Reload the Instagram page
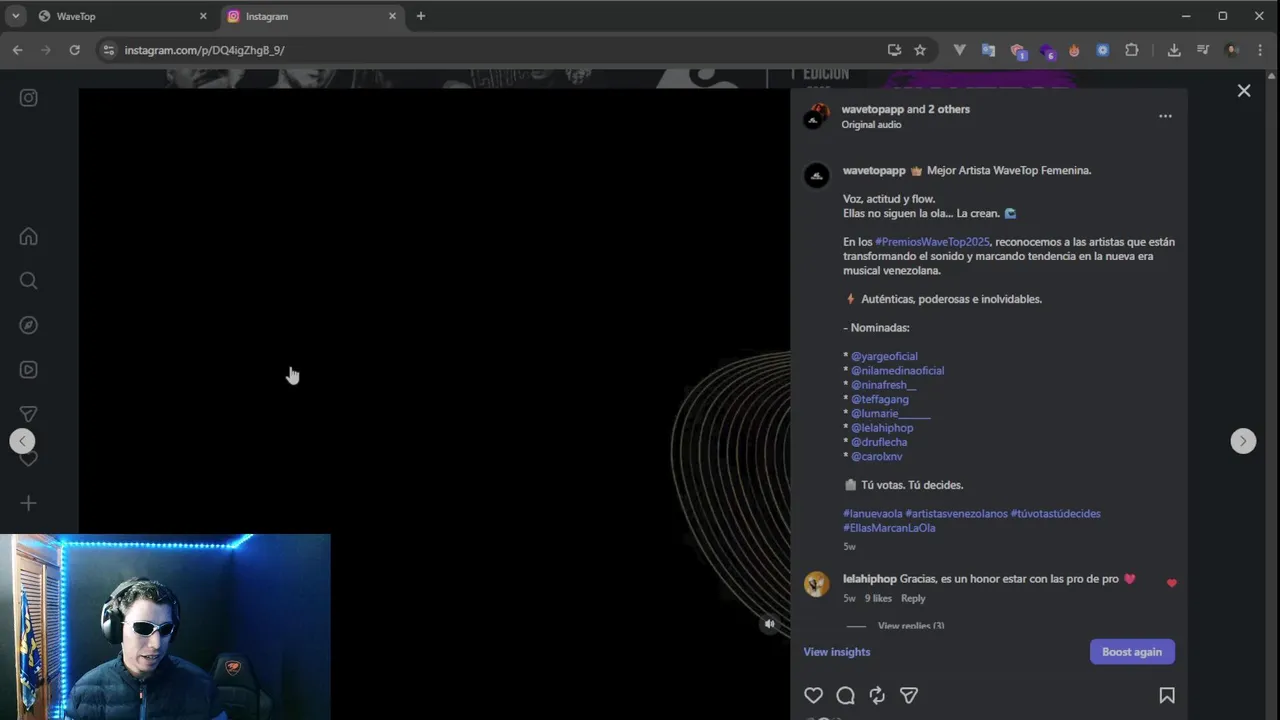Screen dimensions: 1280x720 pyautogui.click(x=74, y=50)
